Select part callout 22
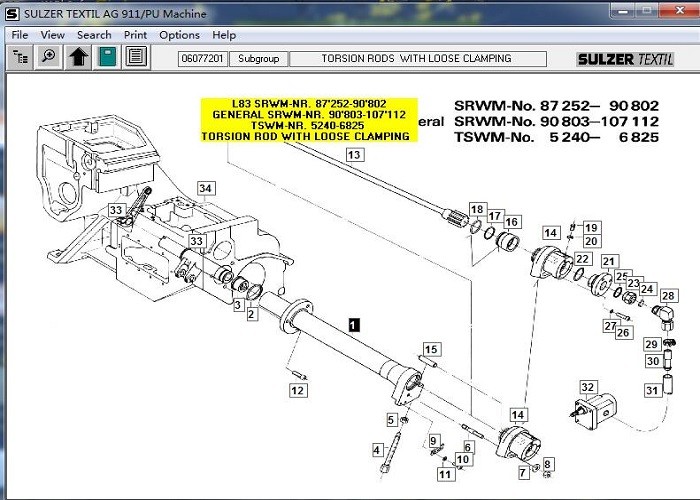This screenshot has height=500, width=700. [x=583, y=259]
